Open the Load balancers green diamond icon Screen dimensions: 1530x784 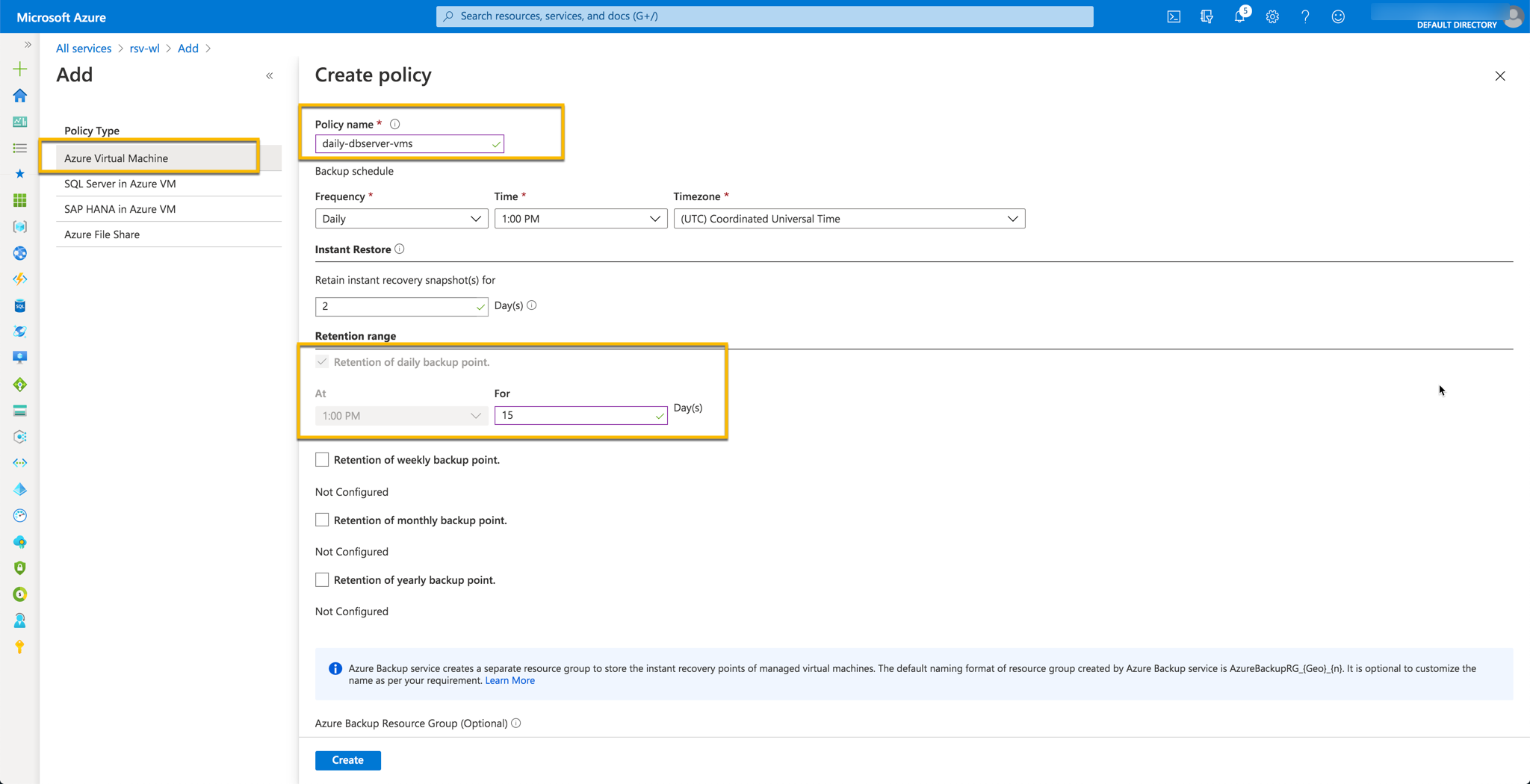coord(20,385)
